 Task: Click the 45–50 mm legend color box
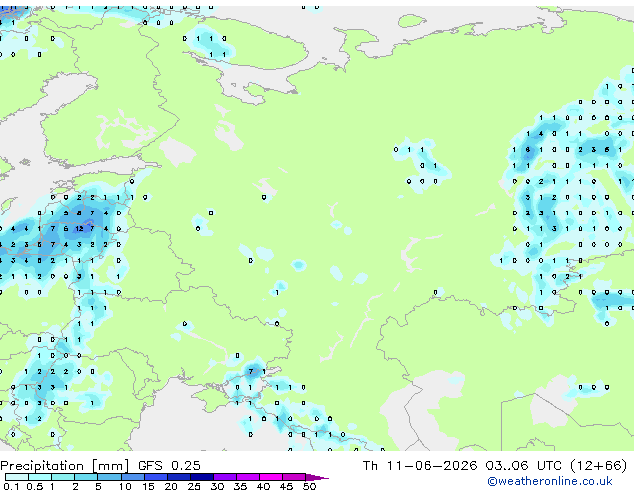[294, 477]
